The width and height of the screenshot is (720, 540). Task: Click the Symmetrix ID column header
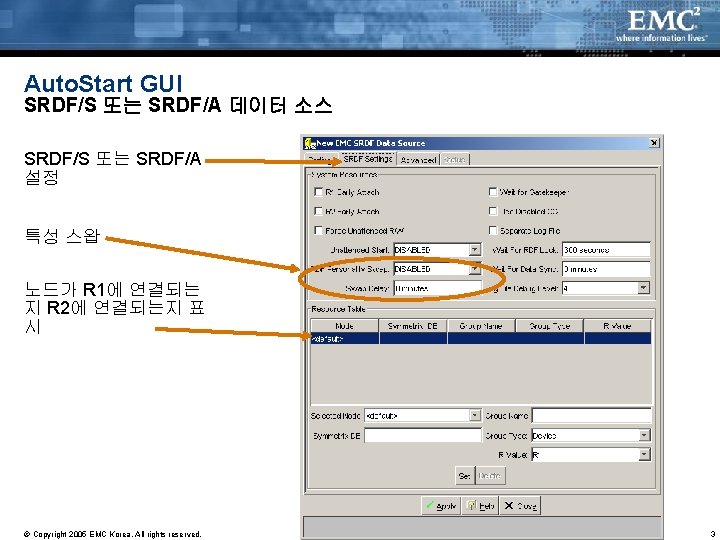click(x=412, y=326)
